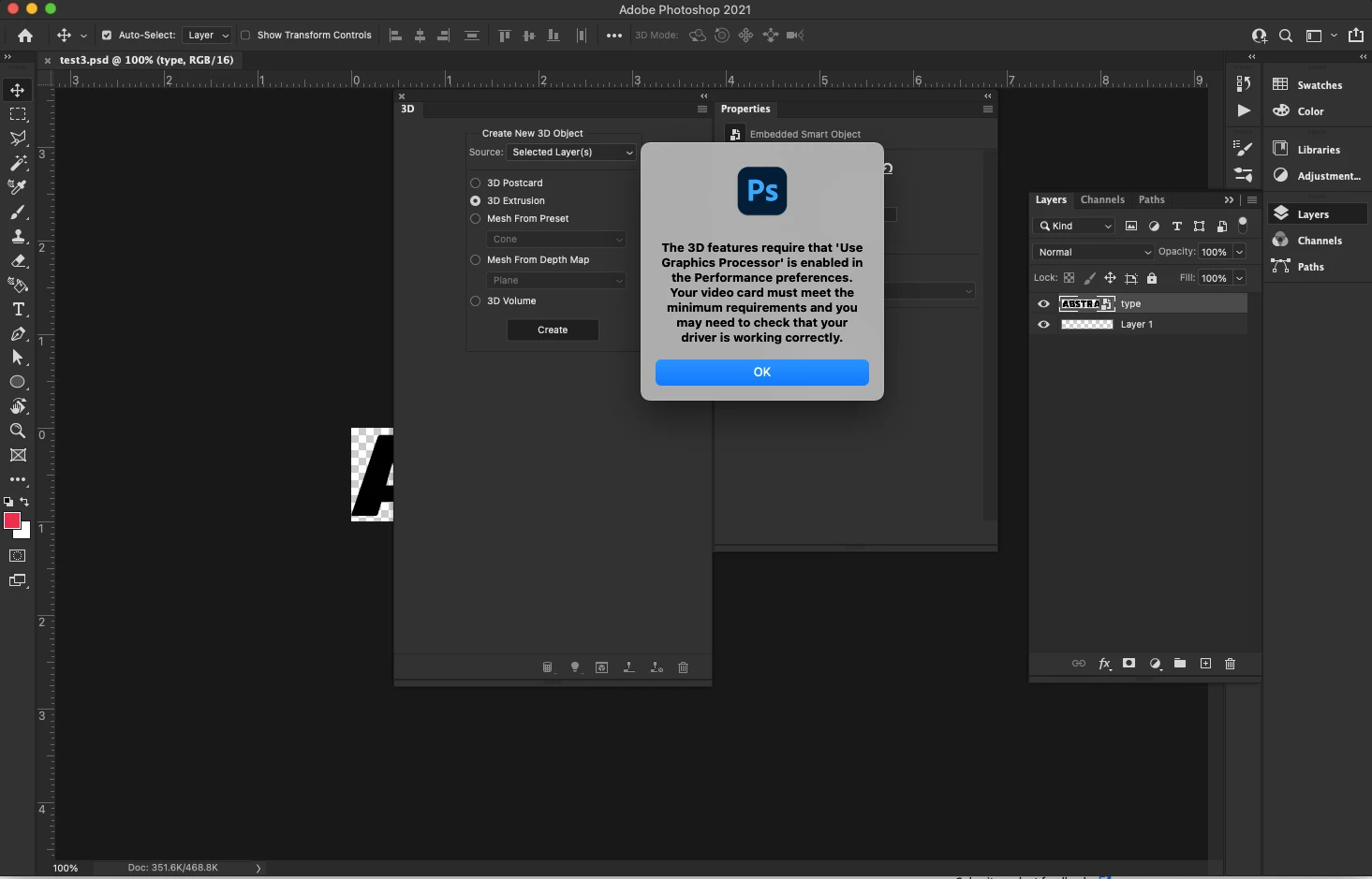Dismiss the dialog with OK
The width and height of the screenshot is (1372, 879).
coord(762,373)
